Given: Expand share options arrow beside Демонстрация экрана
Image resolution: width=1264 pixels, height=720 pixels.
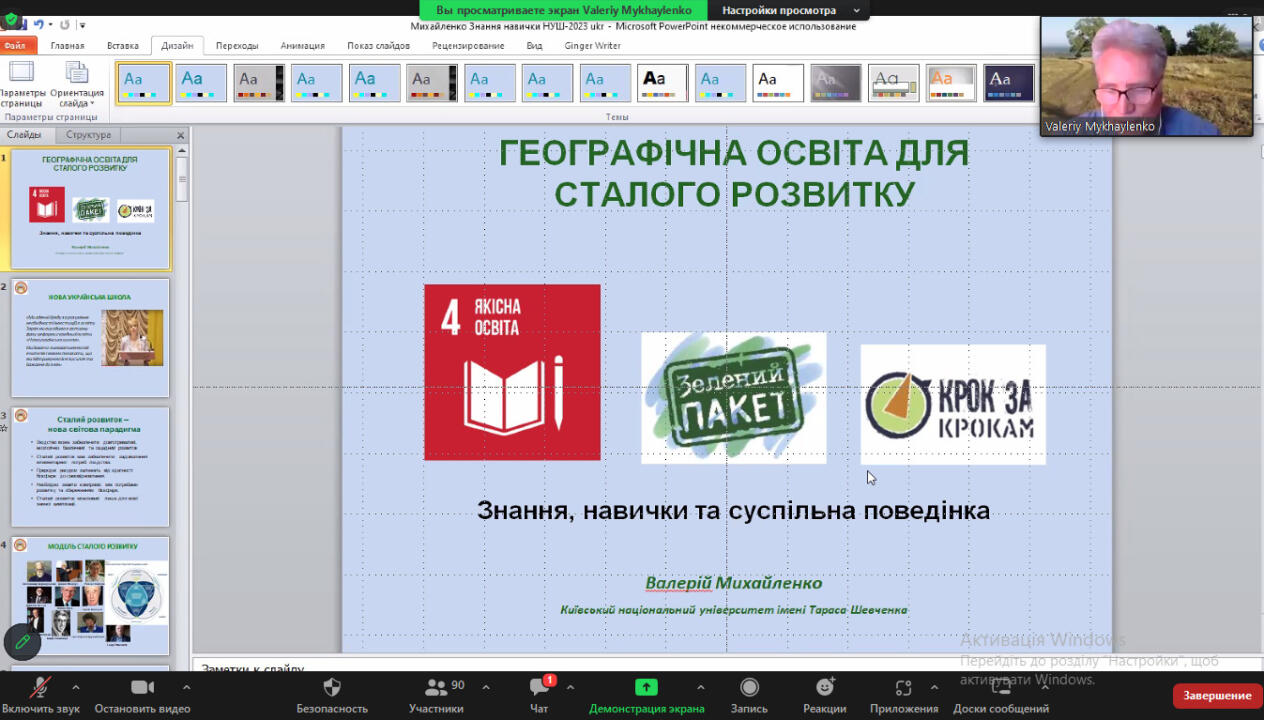Looking at the screenshot, I should pyautogui.click(x=700, y=687).
